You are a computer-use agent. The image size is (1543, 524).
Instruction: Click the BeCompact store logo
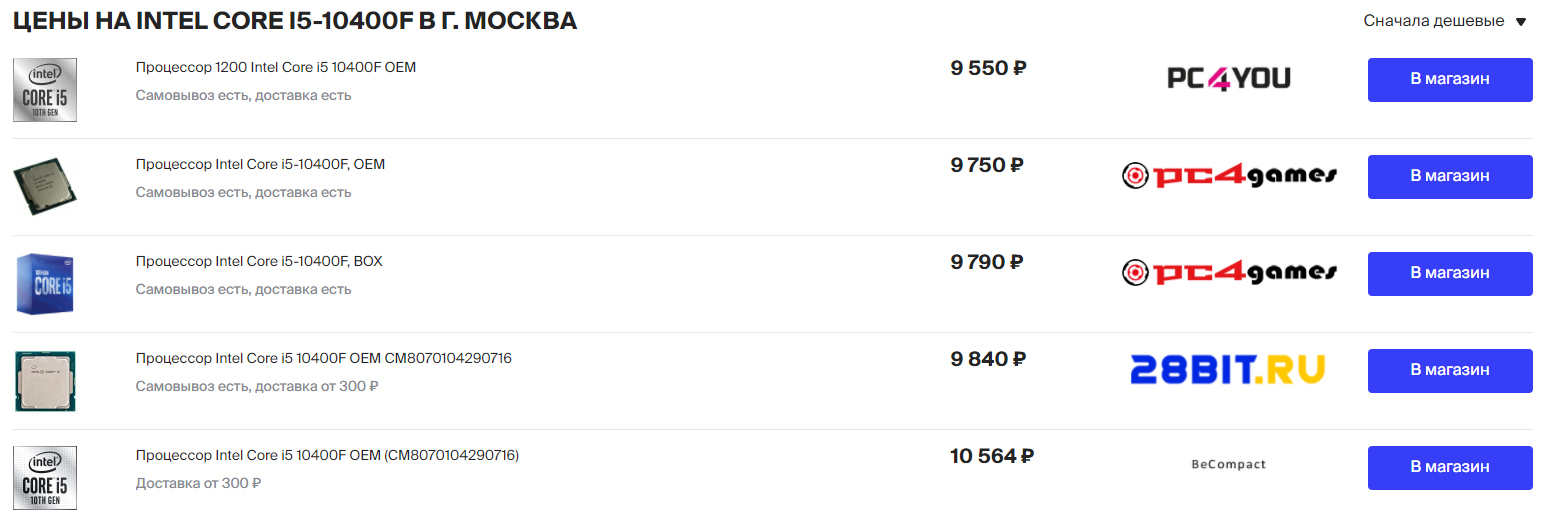[1228, 465]
